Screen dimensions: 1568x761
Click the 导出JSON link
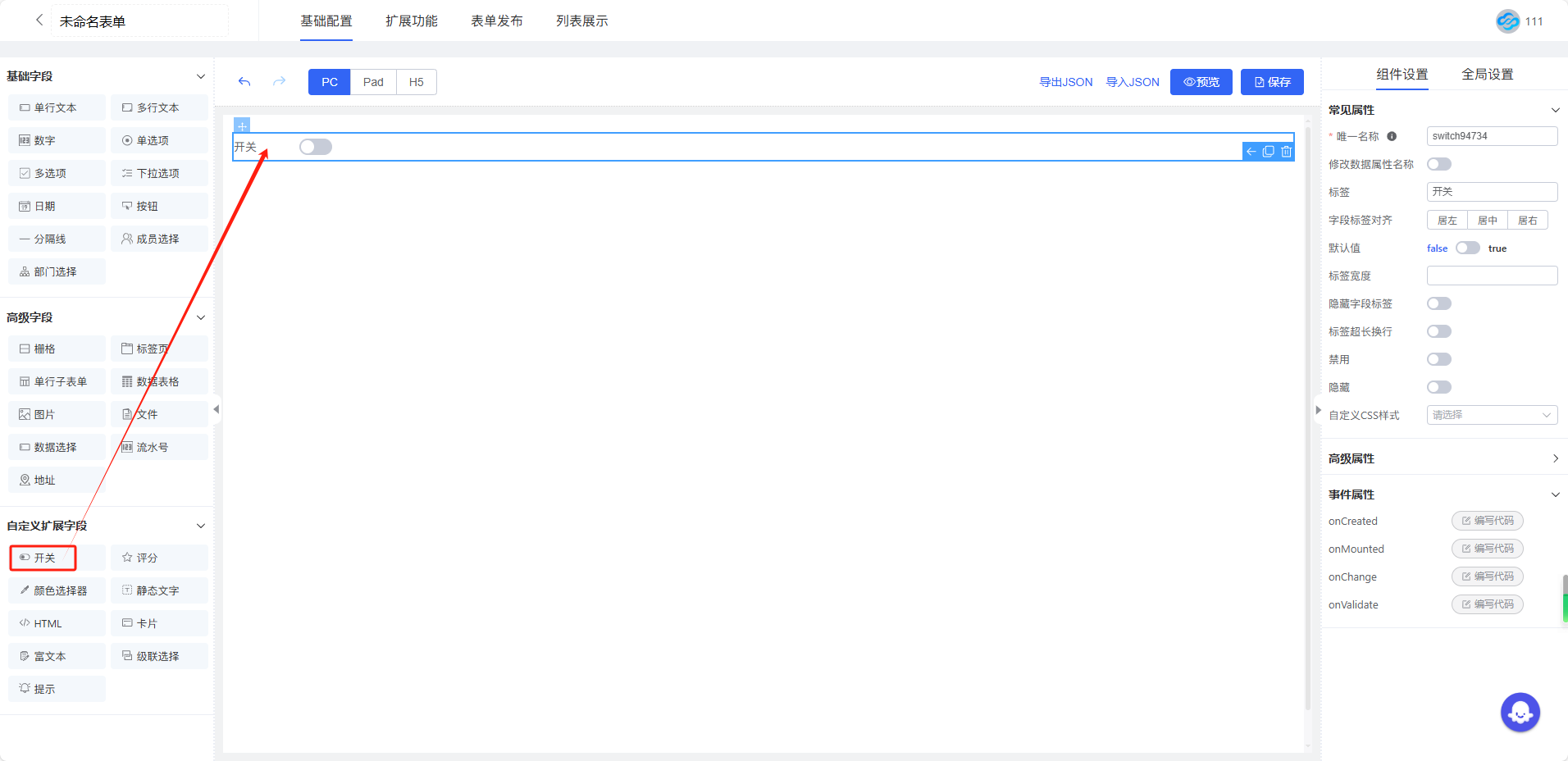click(x=1065, y=82)
